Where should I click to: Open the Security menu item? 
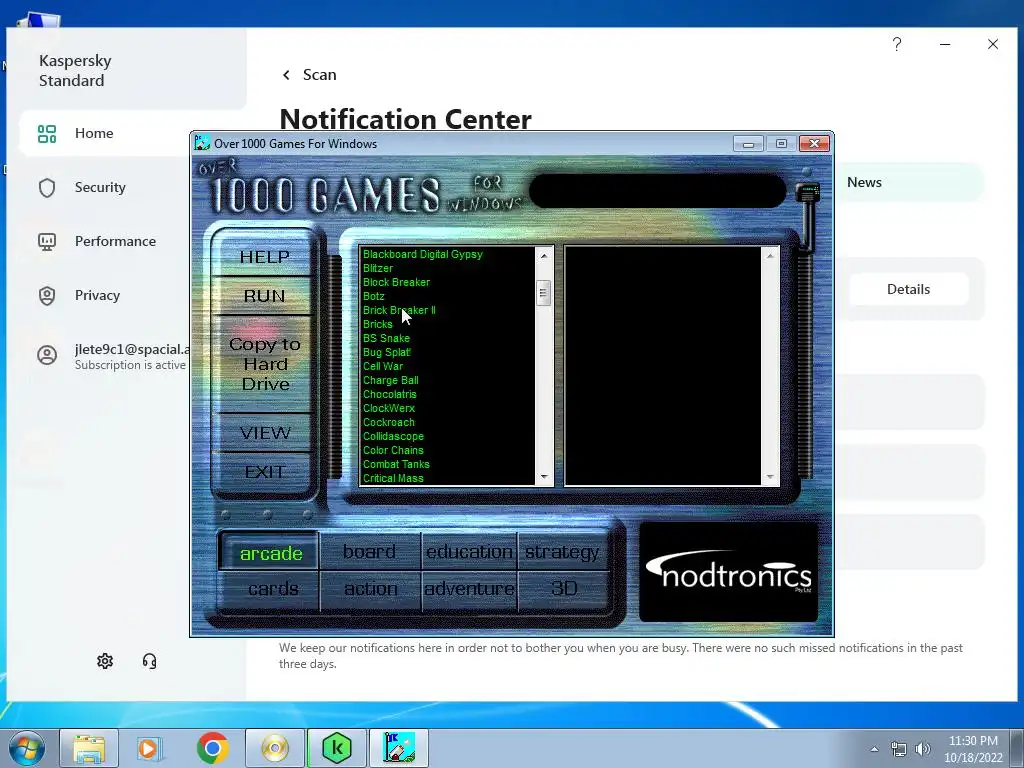coord(100,187)
